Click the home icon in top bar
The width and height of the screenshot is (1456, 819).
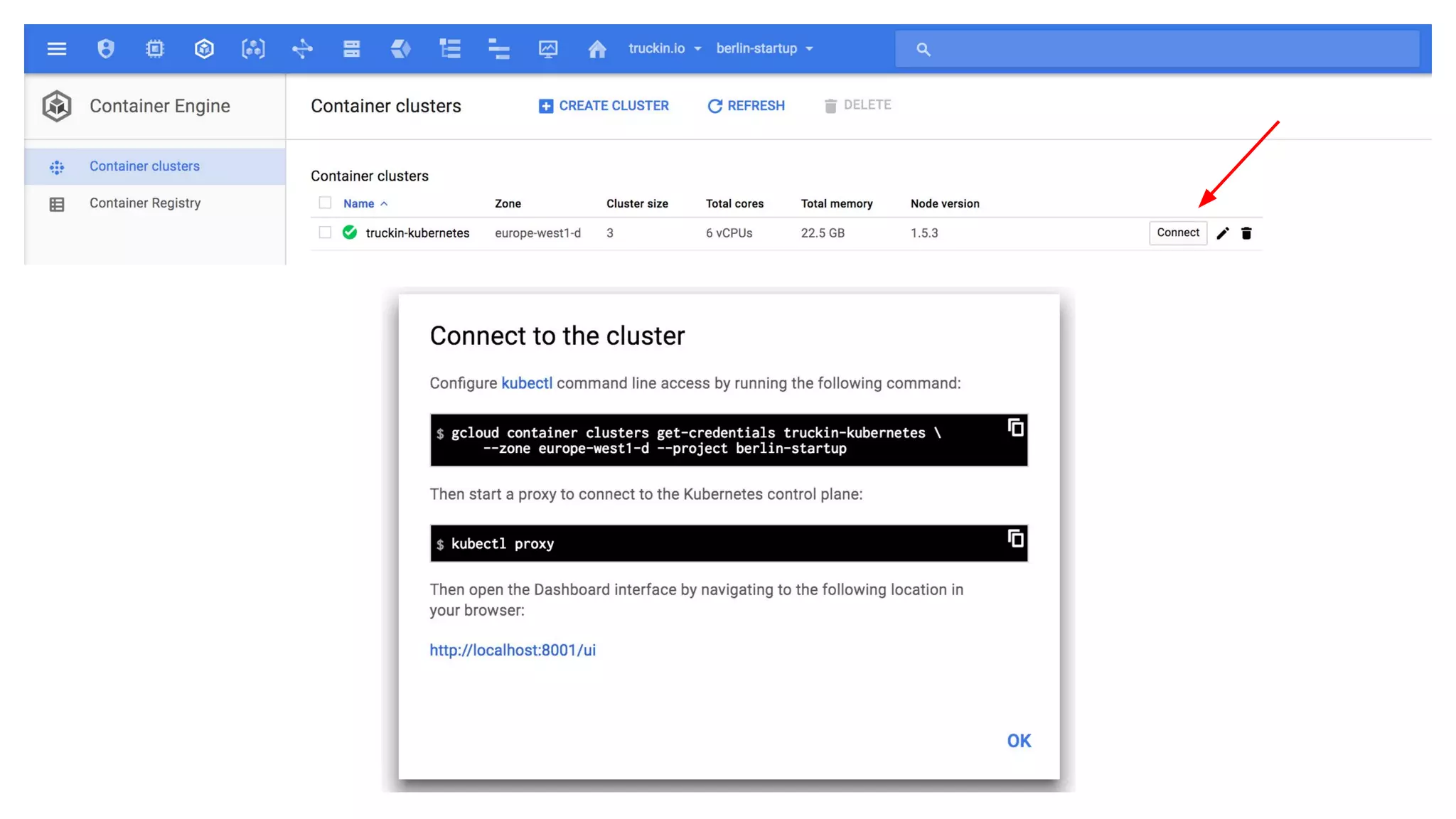click(x=597, y=49)
